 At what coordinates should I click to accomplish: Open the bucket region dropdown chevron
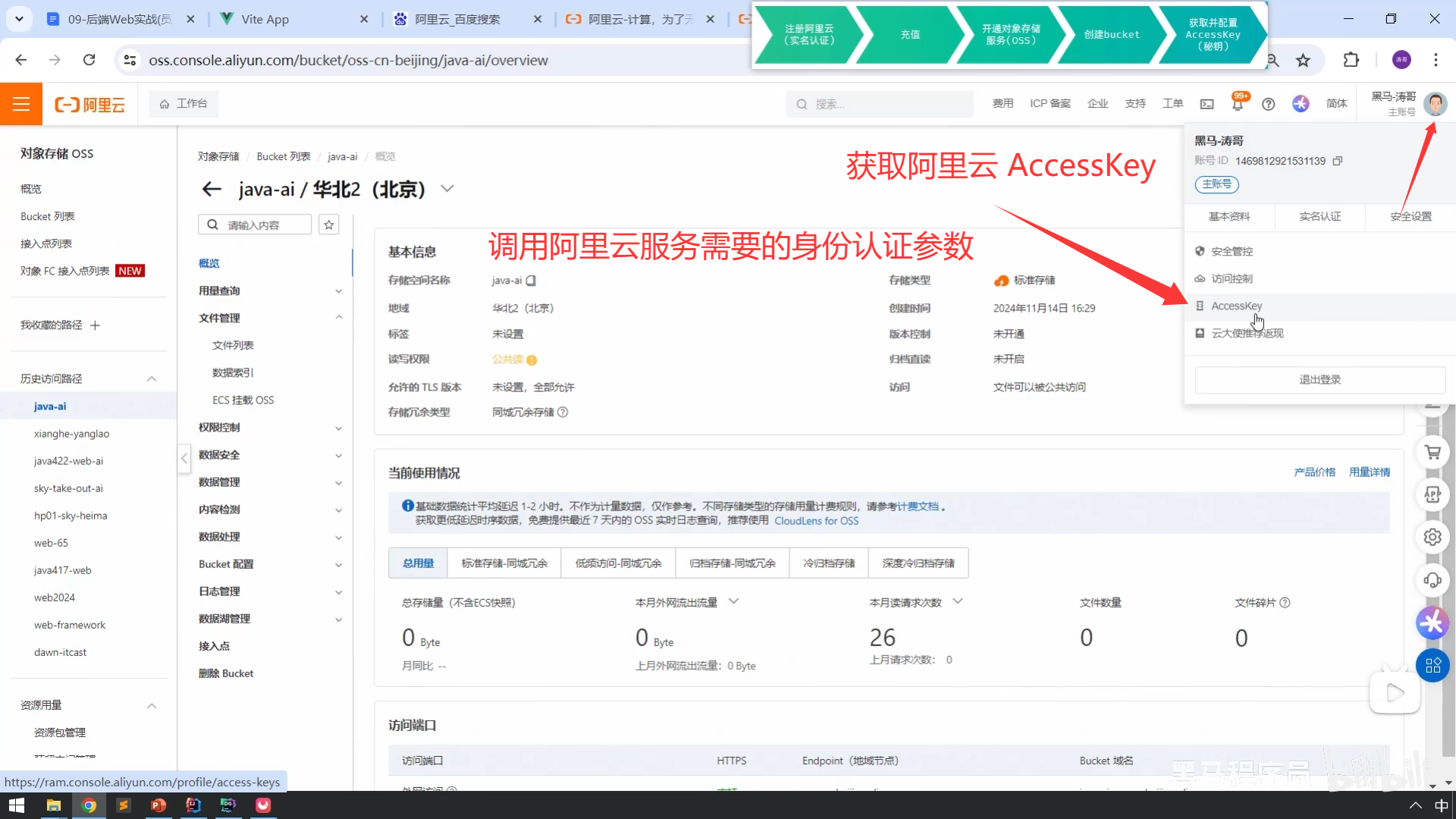coord(447,189)
